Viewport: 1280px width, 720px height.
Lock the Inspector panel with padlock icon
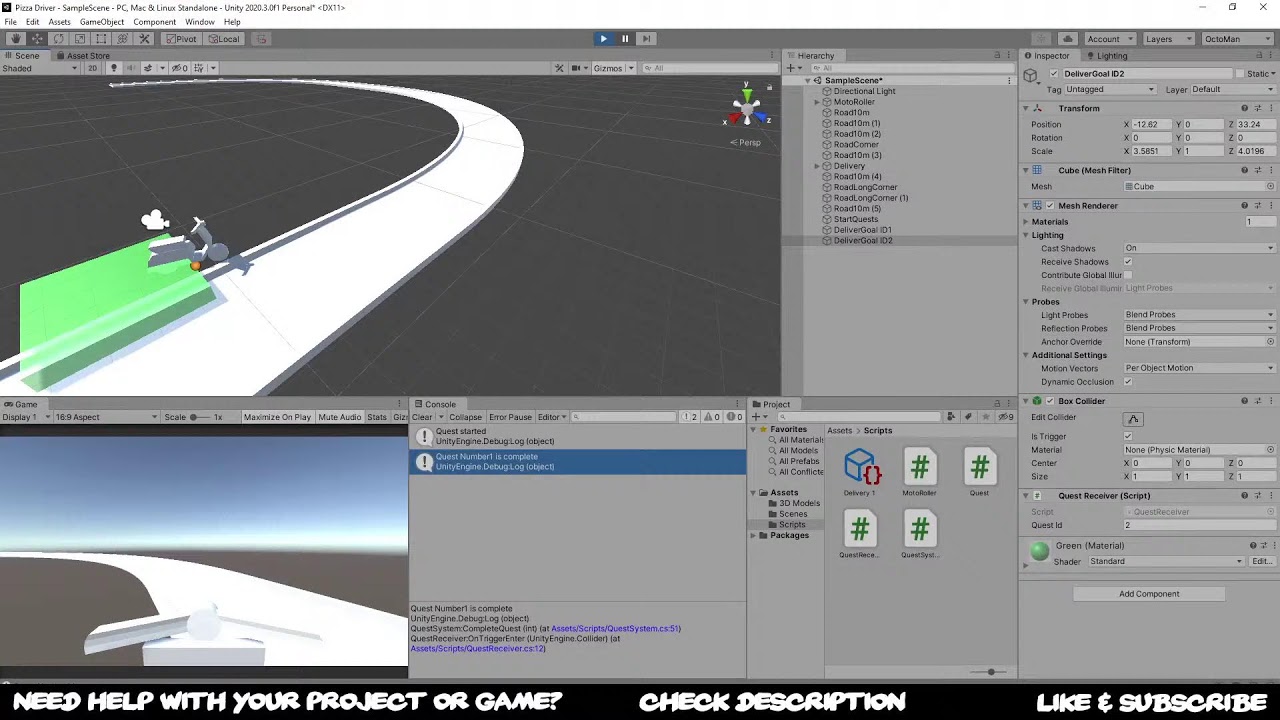pyautogui.click(x=1258, y=55)
